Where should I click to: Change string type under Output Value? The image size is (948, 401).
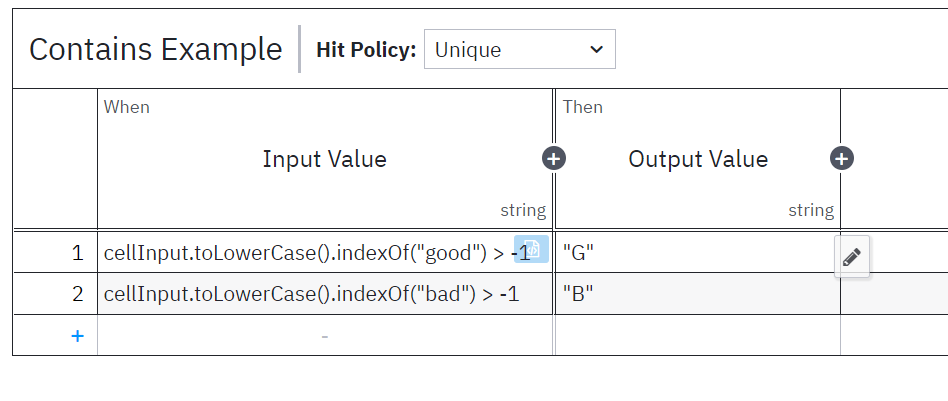811,210
